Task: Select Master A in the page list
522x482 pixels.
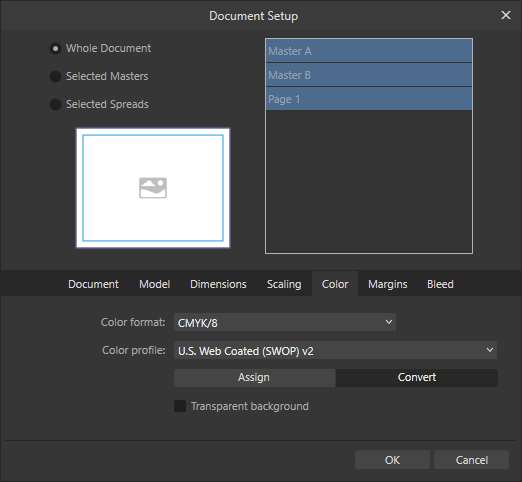Action: [369, 51]
